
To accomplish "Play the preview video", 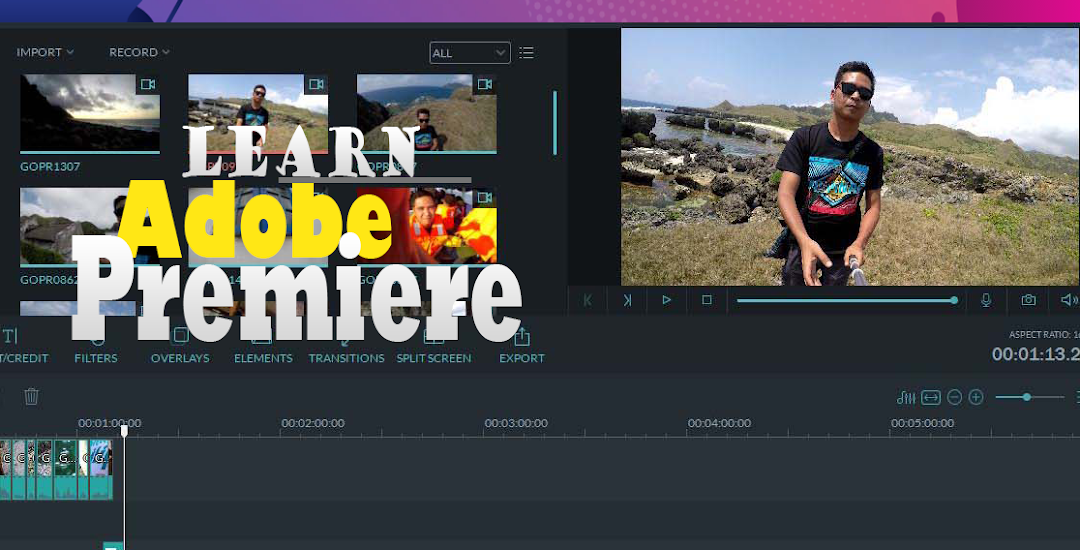I will (x=666, y=300).
